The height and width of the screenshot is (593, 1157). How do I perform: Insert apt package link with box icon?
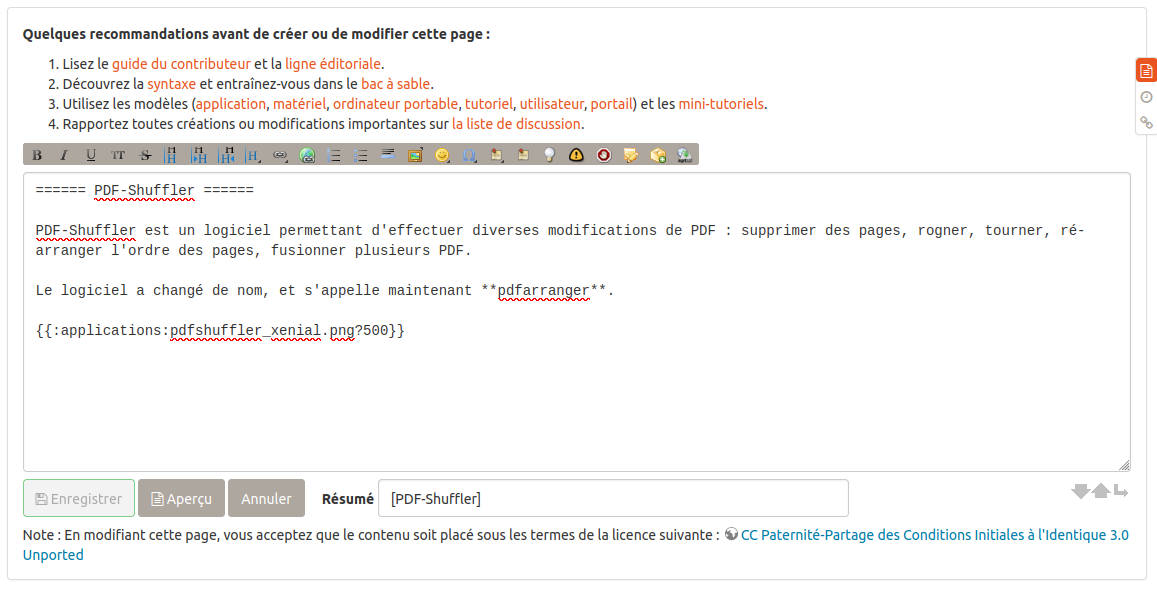pos(658,155)
